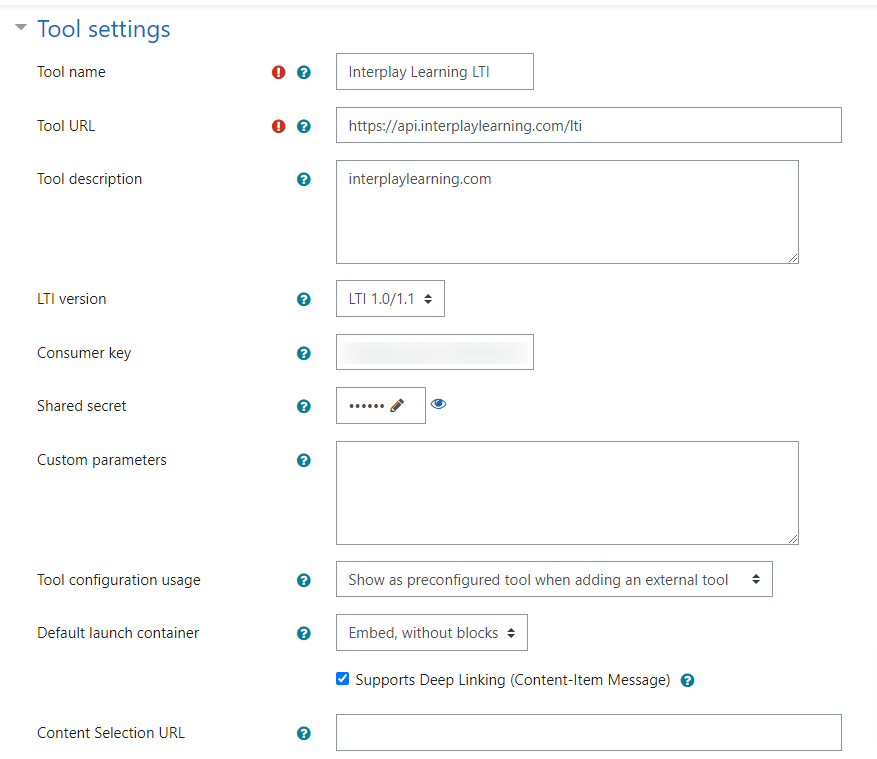Focus the Tool URL input field
This screenshot has height=759, width=877.
point(588,125)
